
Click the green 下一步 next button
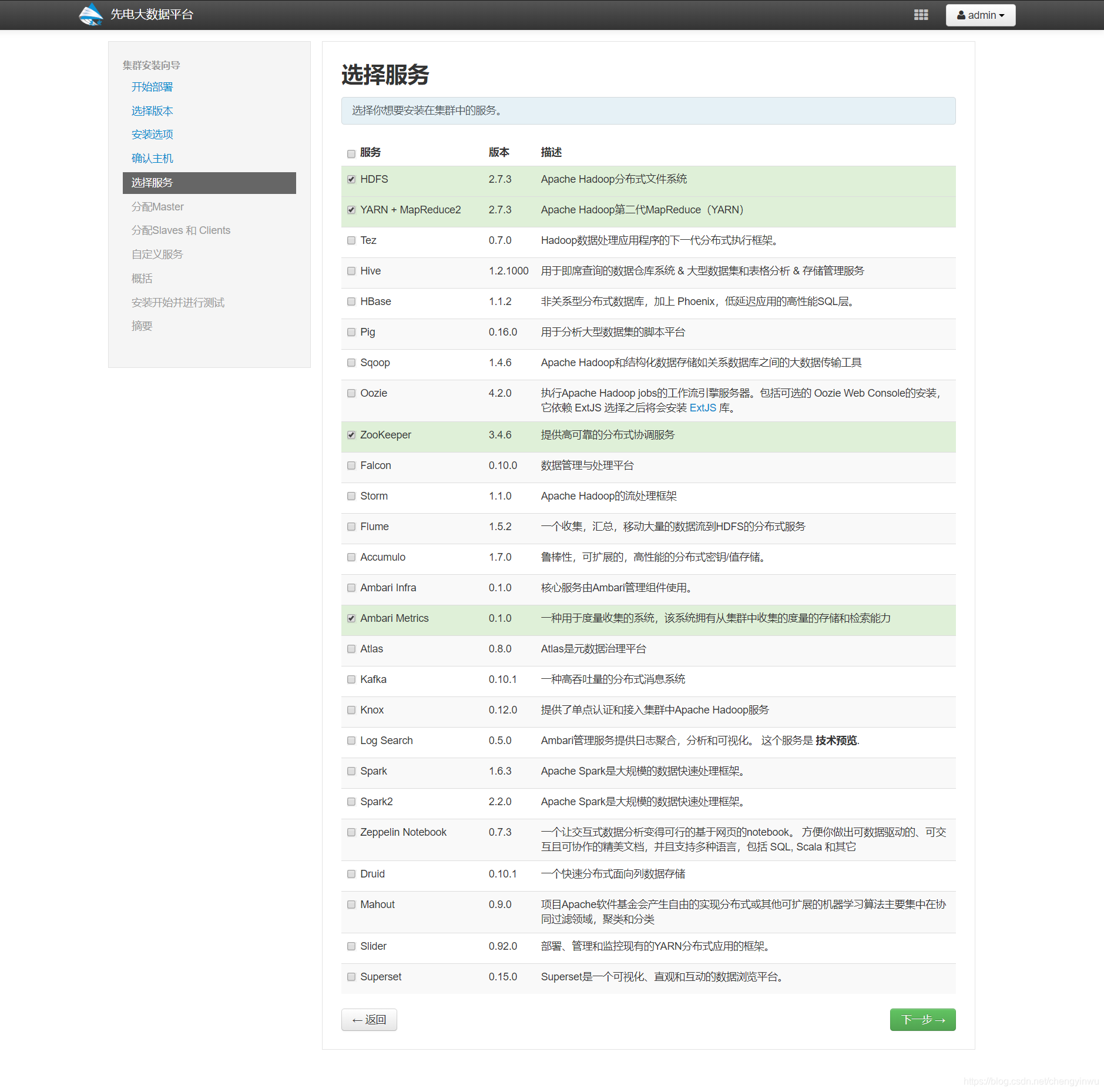pyautogui.click(x=922, y=1020)
